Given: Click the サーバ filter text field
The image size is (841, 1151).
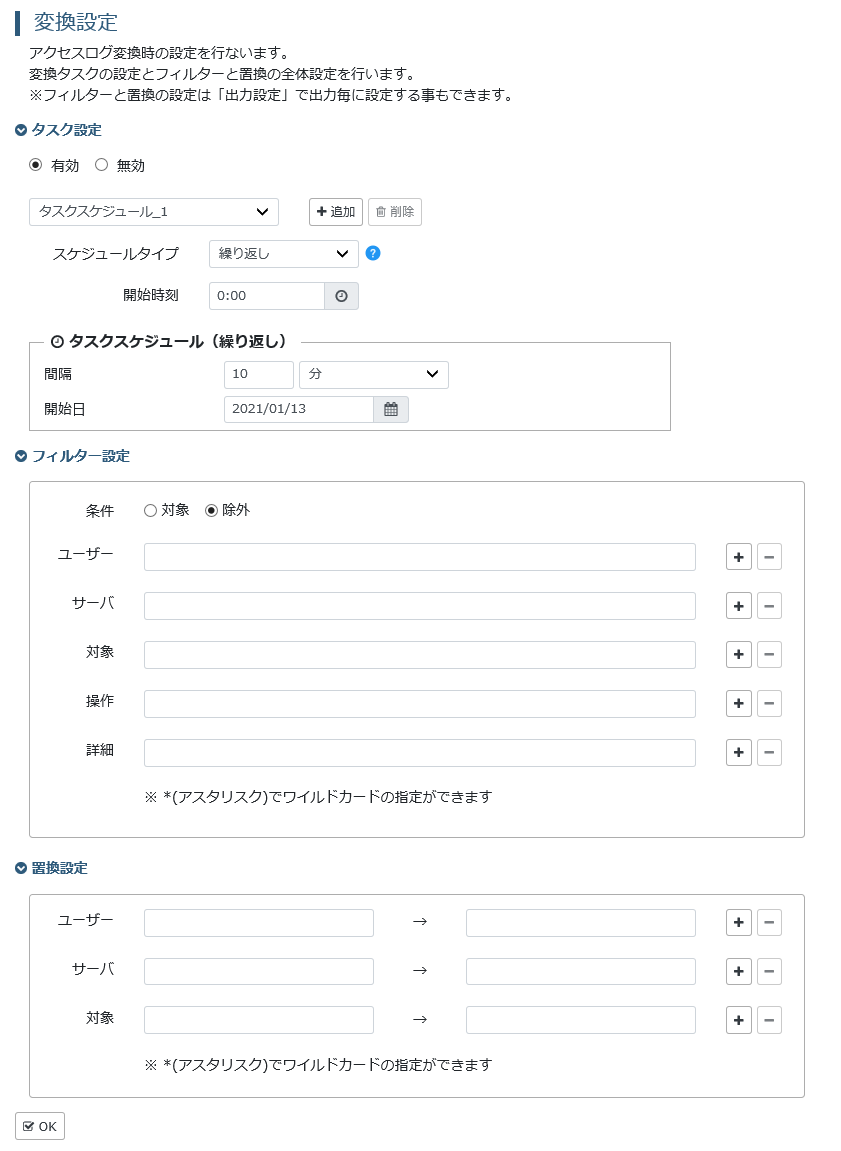Looking at the screenshot, I should pos(420,606).
